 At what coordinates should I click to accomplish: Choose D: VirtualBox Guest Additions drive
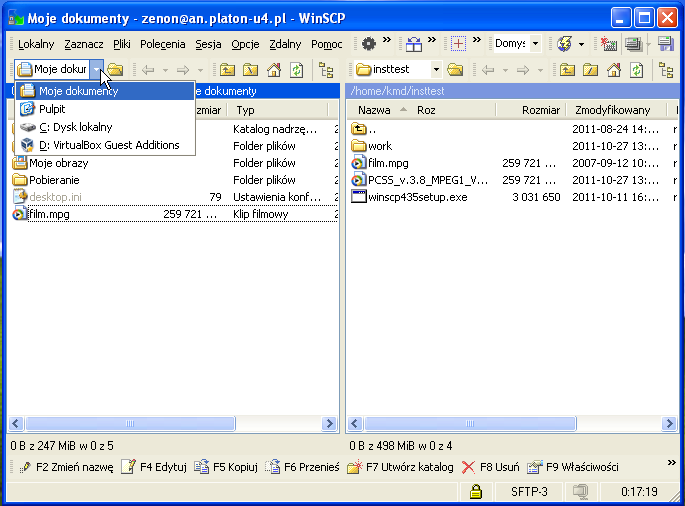point(105,145)
